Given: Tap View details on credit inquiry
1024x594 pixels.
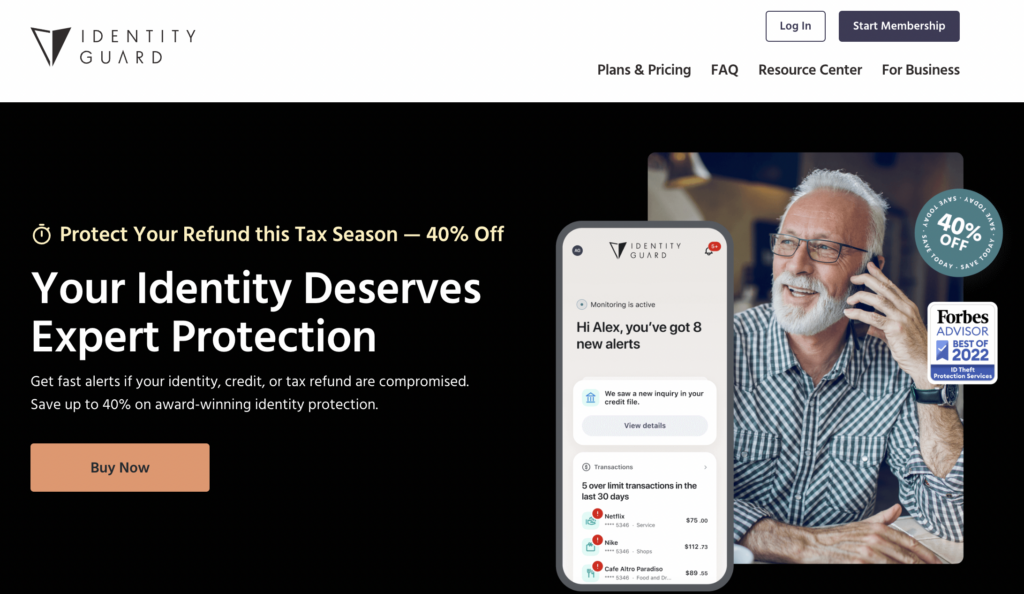Looking at the screenshot, I should tap(645, 426).
